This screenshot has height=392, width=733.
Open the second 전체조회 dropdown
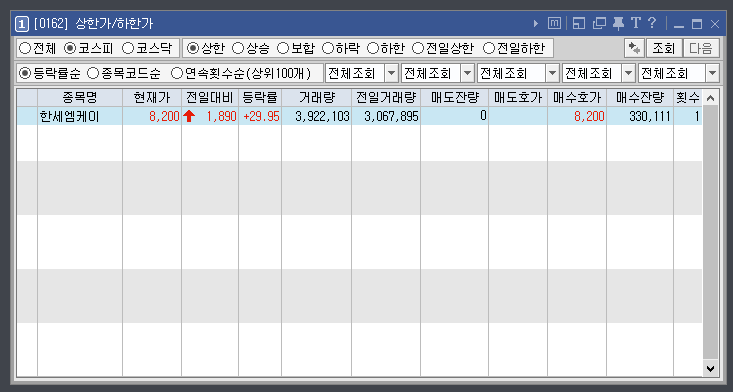pos(438,73)
